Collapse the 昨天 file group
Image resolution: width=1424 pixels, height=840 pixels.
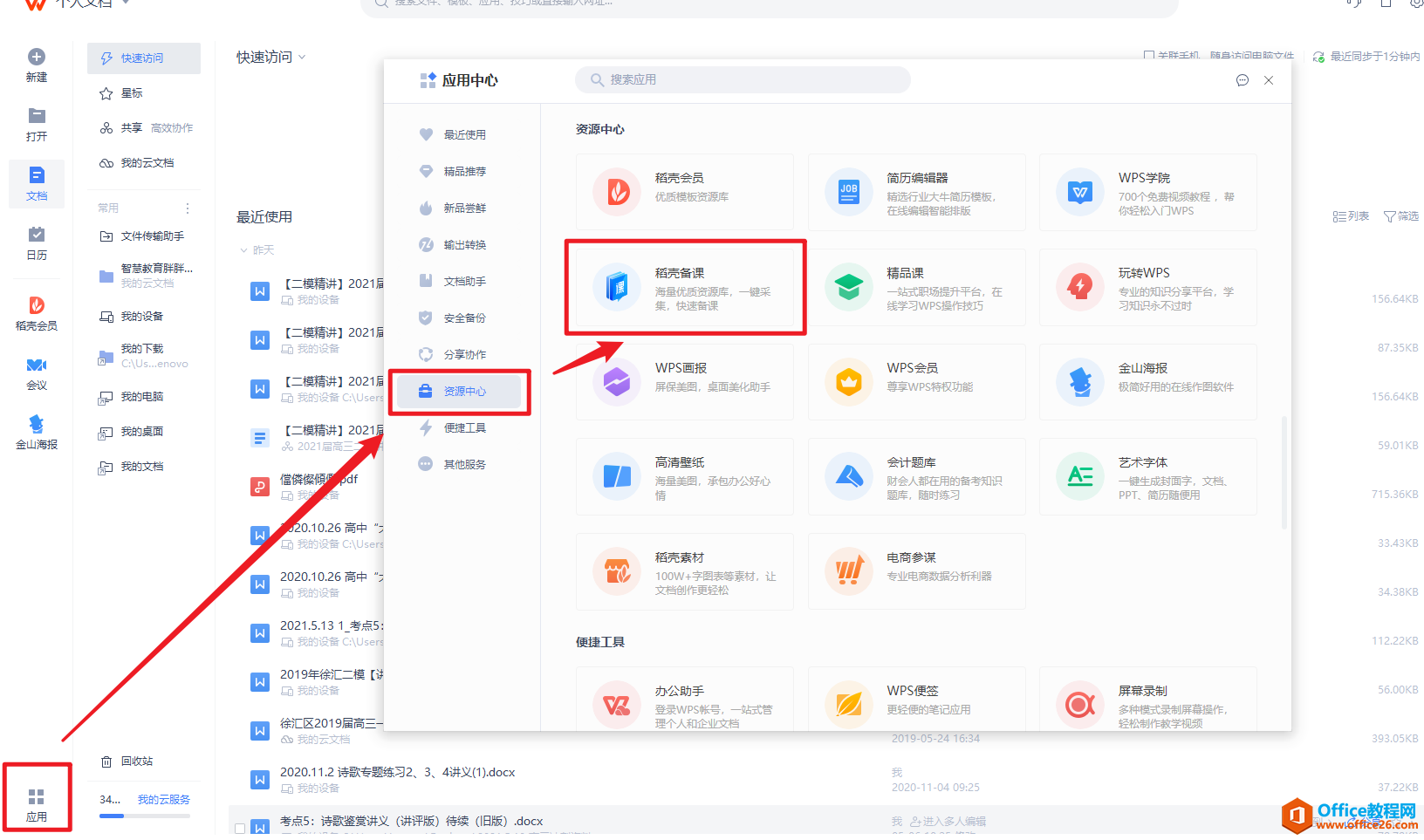click(244, 250)
